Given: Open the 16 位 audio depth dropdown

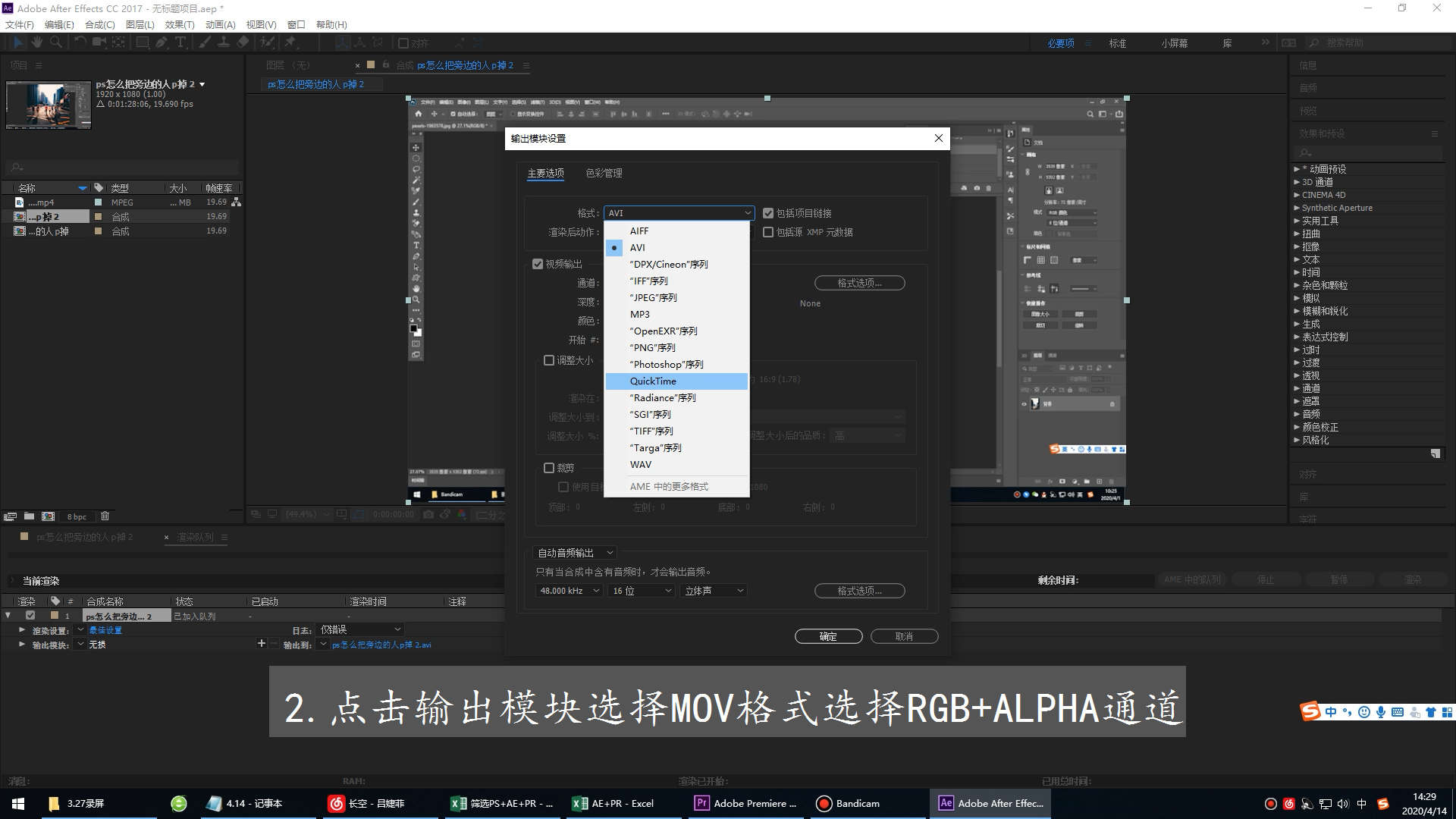Looking at the screenshot, I should click(642, 591).
